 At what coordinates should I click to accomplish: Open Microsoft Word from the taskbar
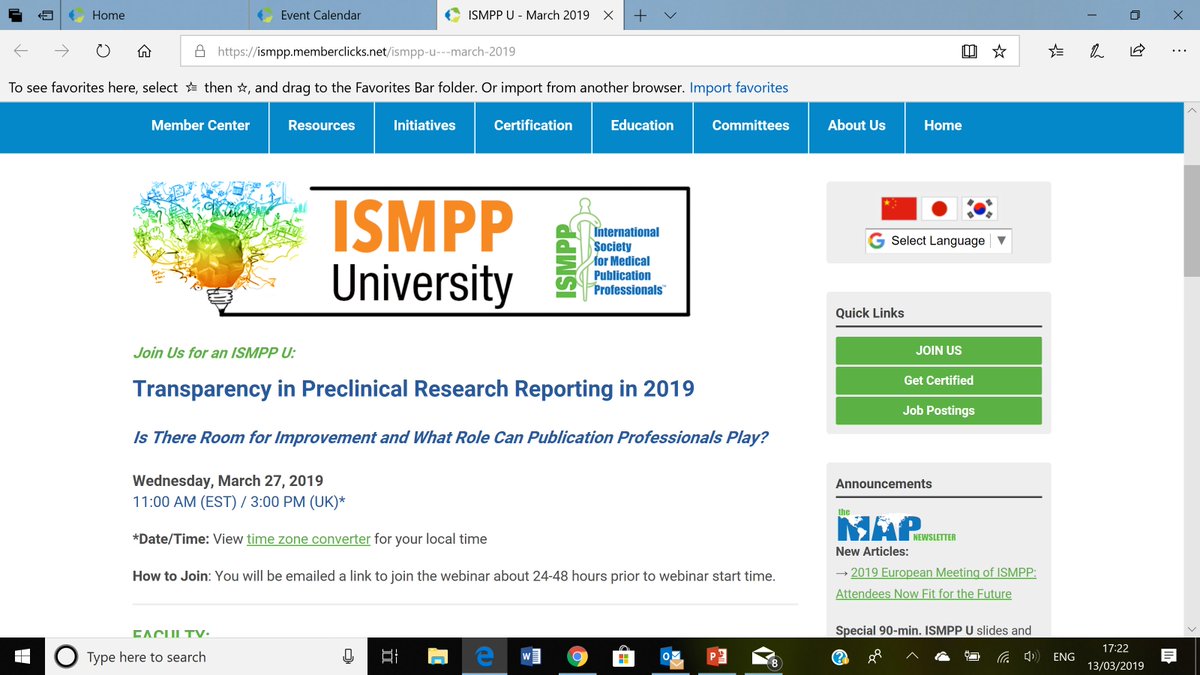point(531,657)
